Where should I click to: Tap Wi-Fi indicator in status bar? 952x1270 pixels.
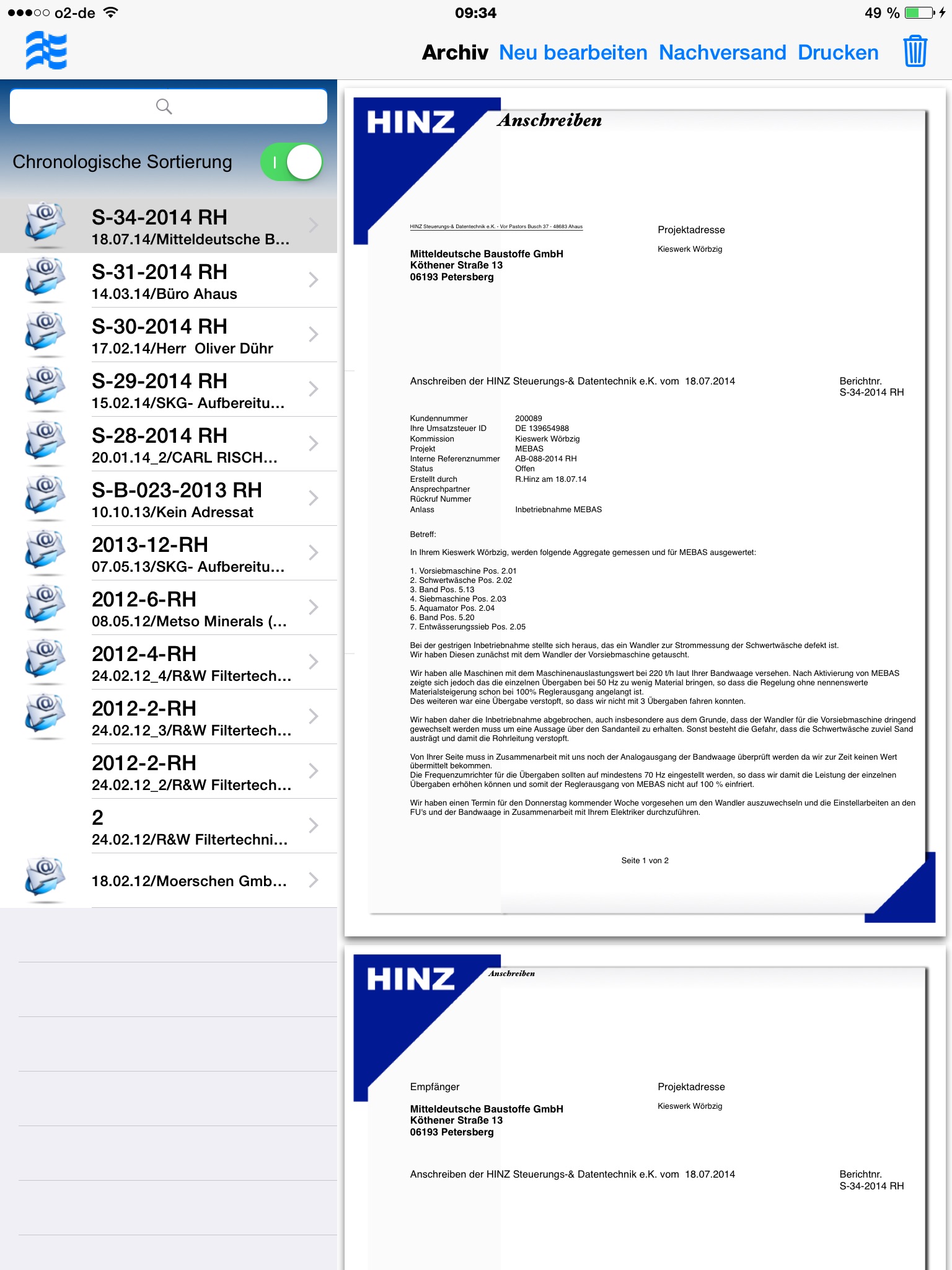111,12
